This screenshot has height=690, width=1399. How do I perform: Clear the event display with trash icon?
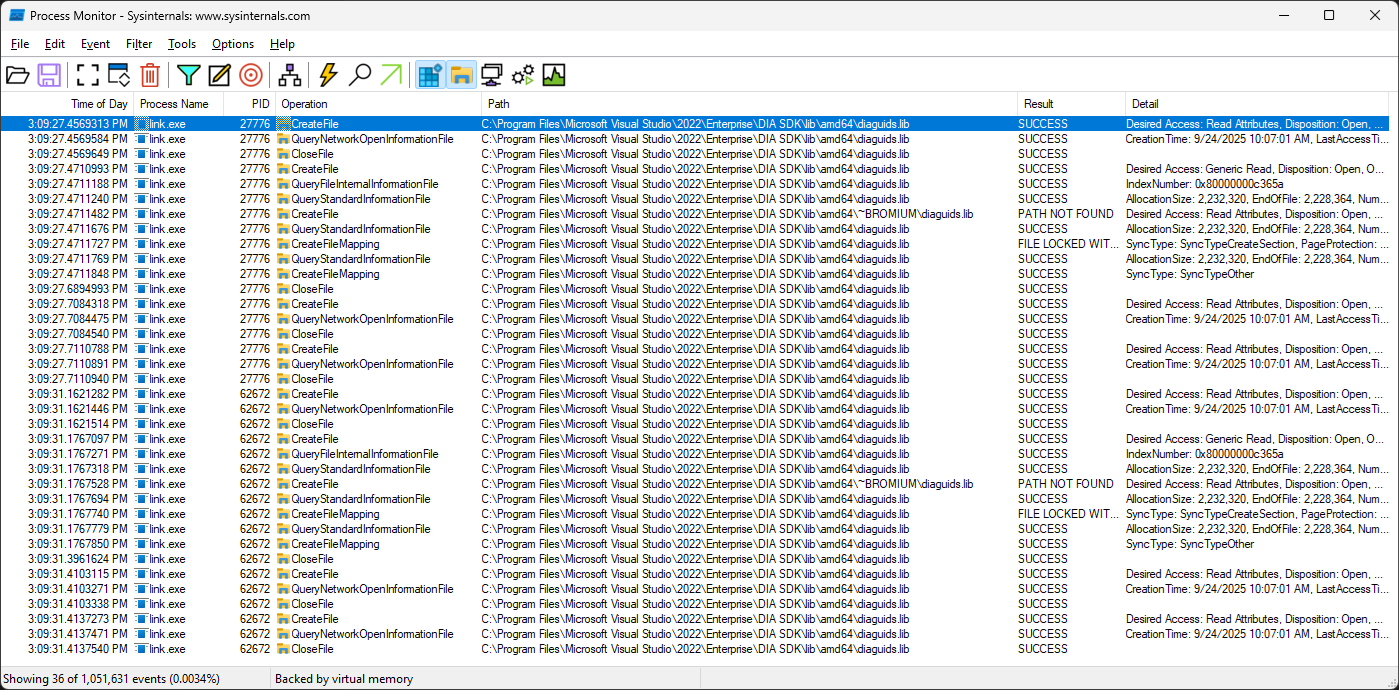click(150, 75)
